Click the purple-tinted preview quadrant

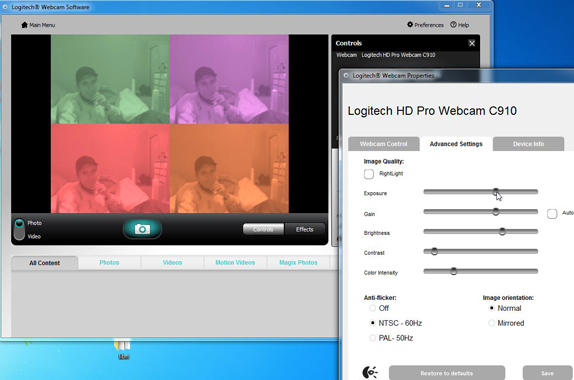(x=229, y=79)
